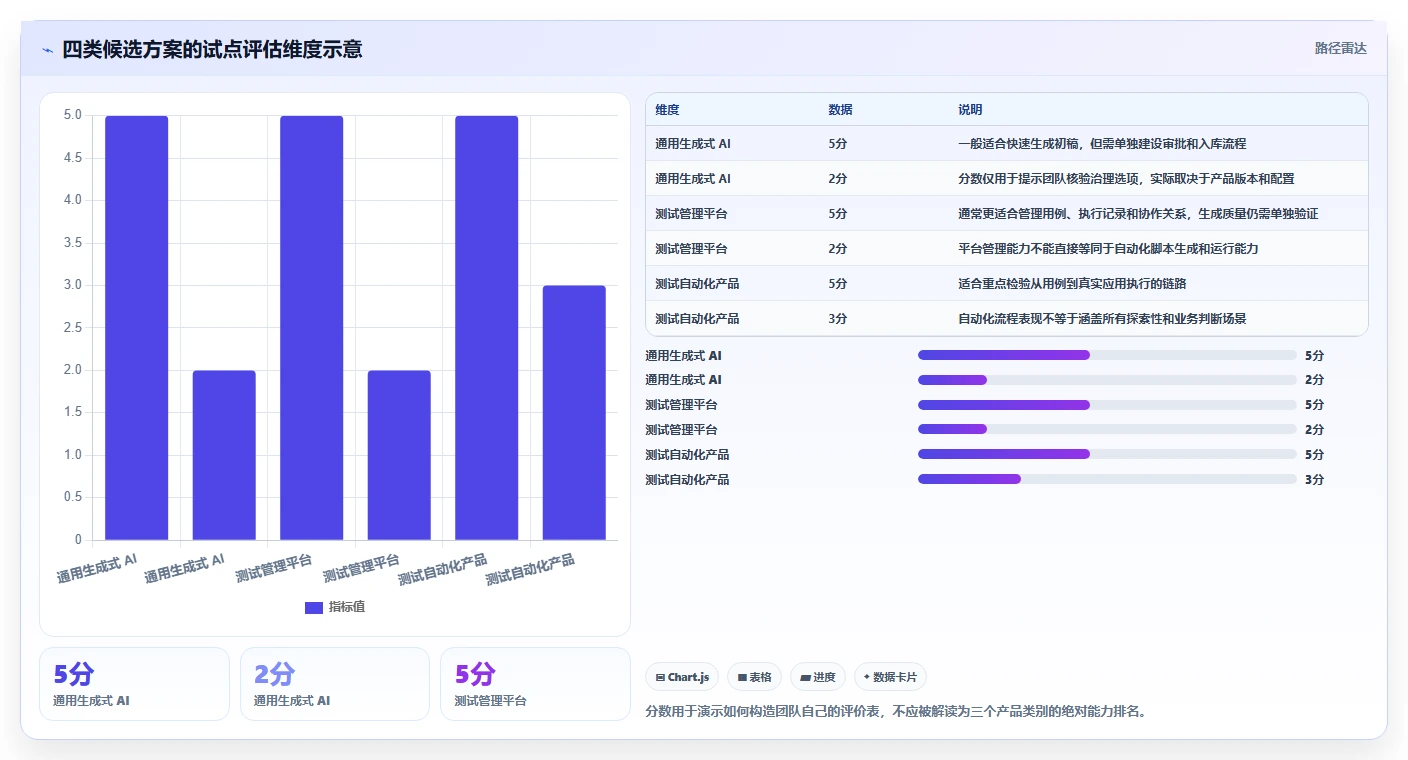Click the 进度 tag chip
1408x760 pixels.
tap(817, 677)
